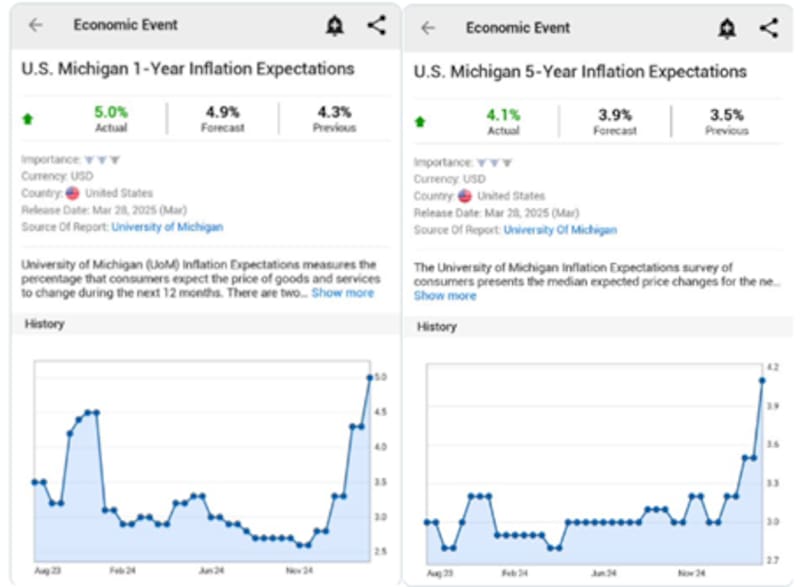Open University Of Michigan source link, 5-Year panel
Screen dimensions: 800x587
560,230
